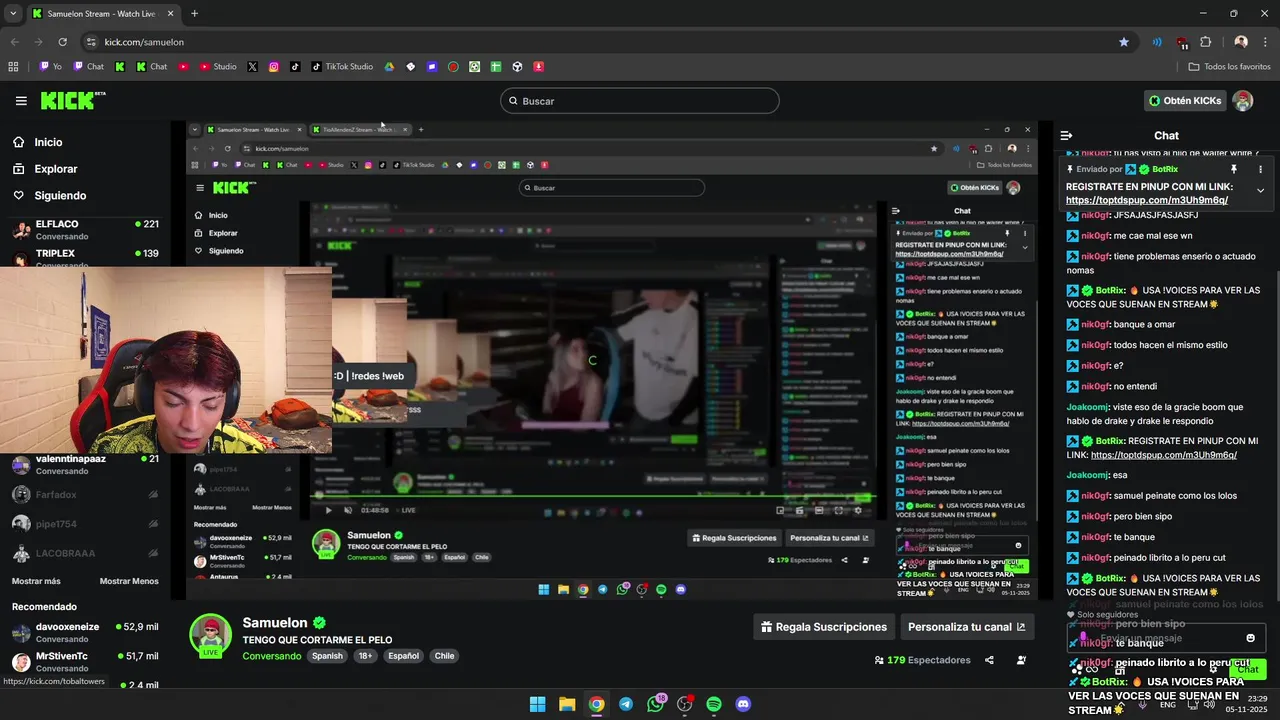Unpin the pinned BotRix message
Image resolution: width=1280 pixels, height=720 pixels.
point(1234,169)
